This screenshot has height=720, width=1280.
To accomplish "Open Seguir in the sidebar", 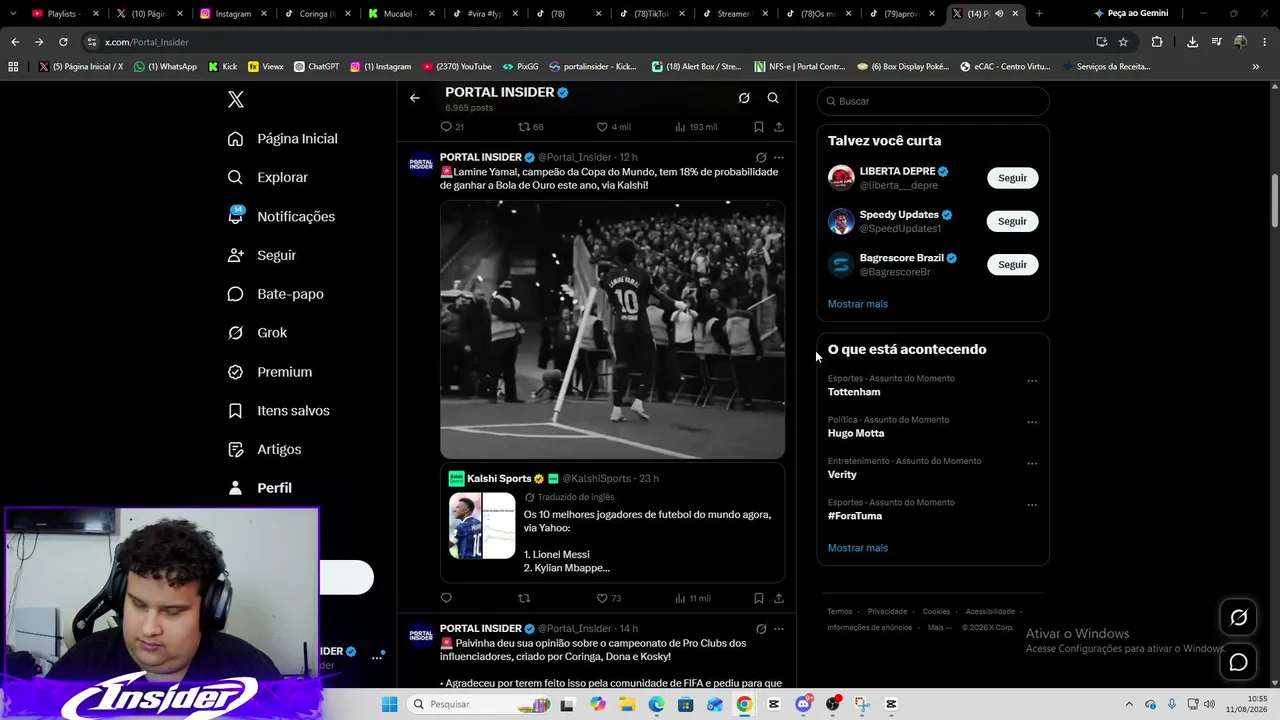I will coord(261,255).
